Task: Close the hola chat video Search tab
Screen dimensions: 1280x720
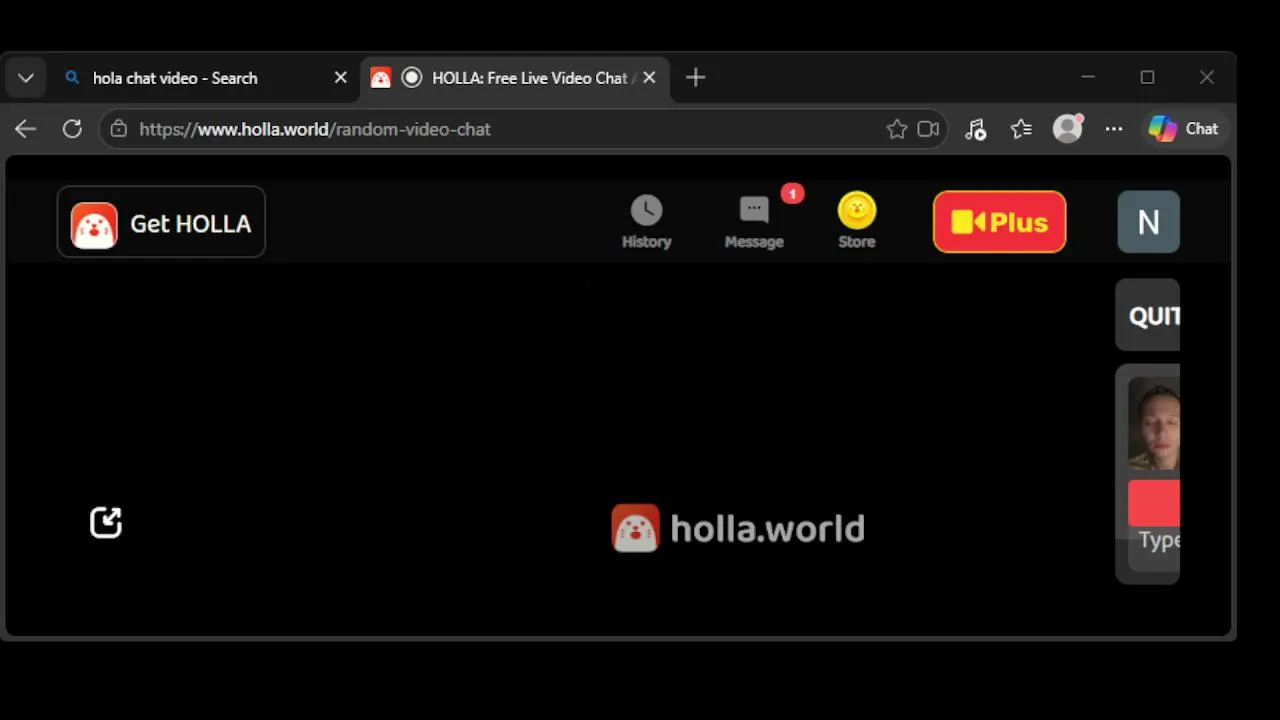Action: (340, 78)
